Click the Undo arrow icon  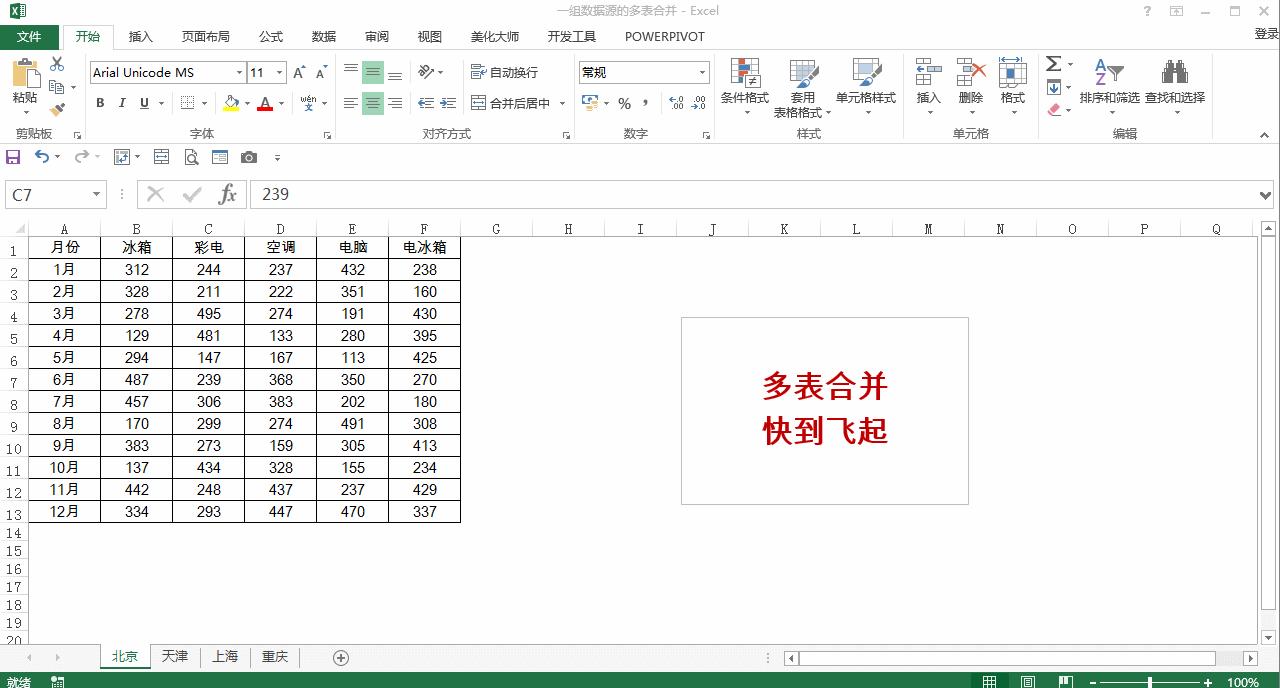pos(41,157)
